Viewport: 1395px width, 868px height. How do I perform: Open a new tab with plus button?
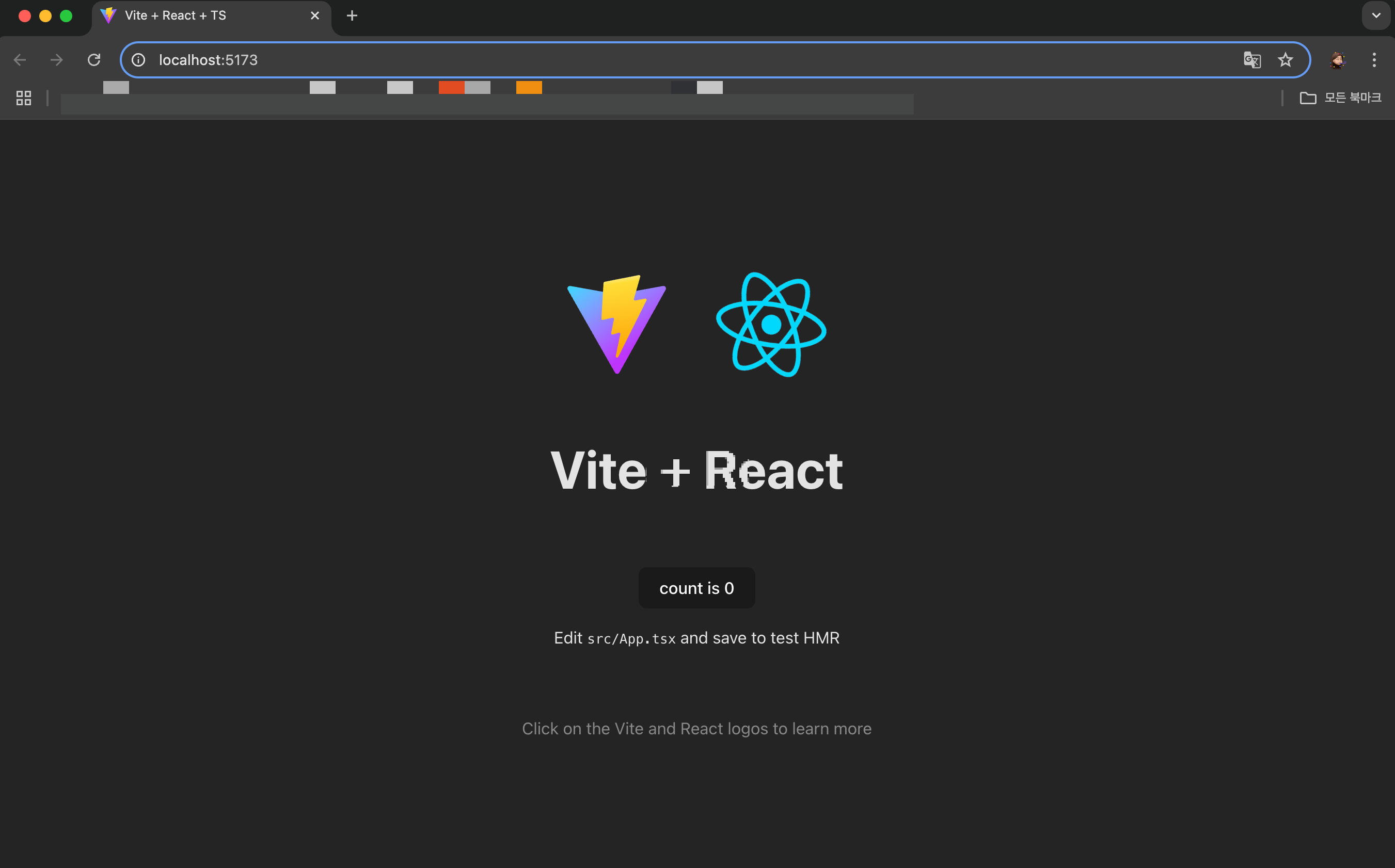(352, 15)
